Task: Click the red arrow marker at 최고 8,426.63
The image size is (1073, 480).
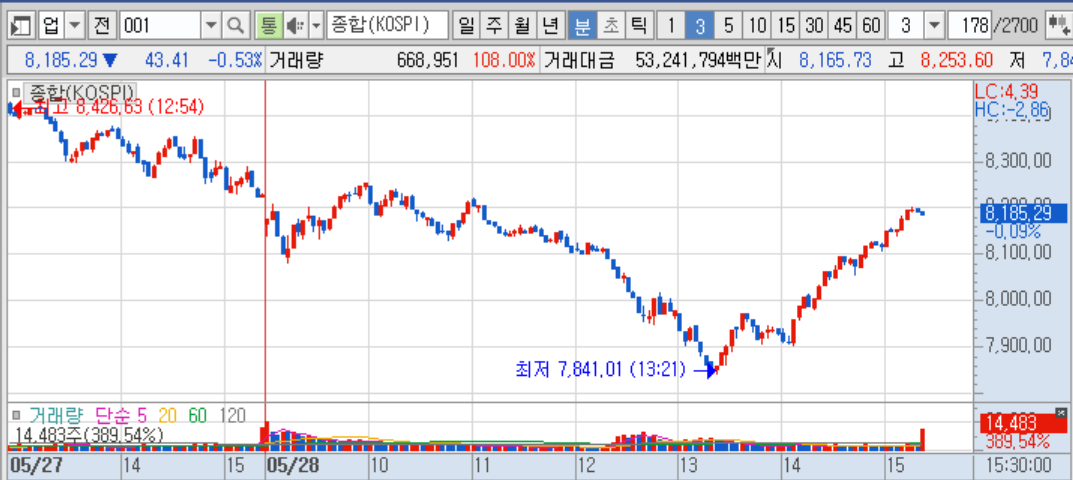Action: [x=23, y=108]
